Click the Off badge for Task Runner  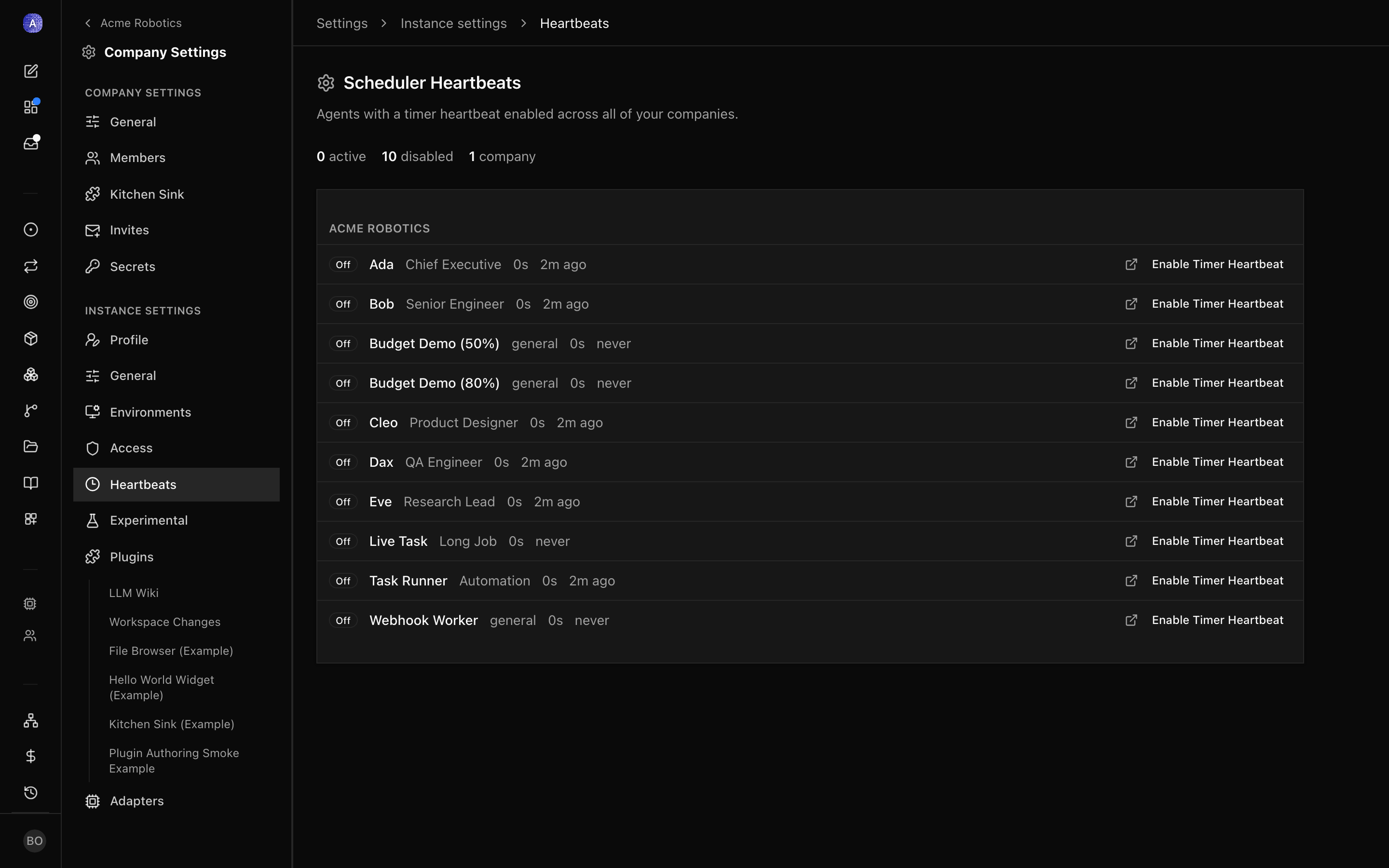click(x=343, y=582)
